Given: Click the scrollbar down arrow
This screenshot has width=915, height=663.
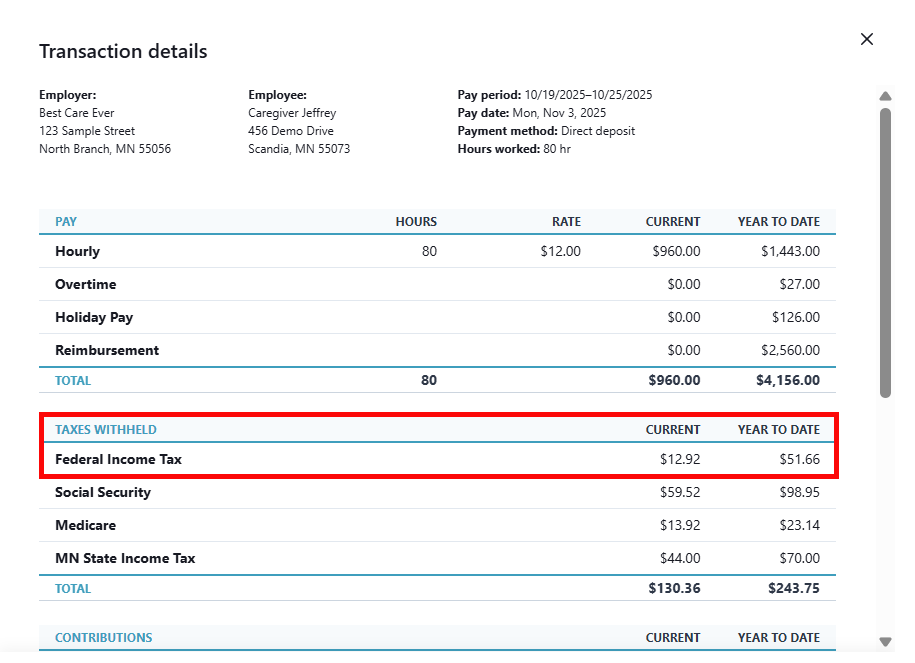Looking at the screenshot, I should point(885,641).
